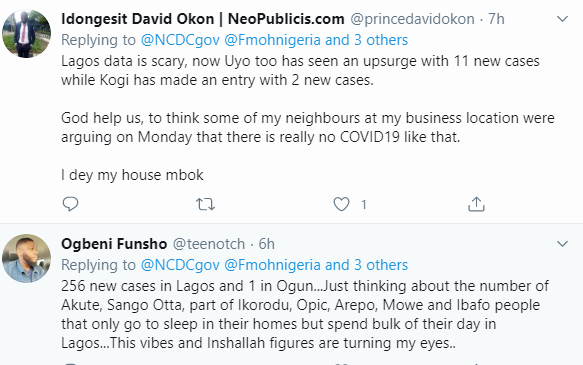Reply to Idongesit David Okon's tweet
The width and height of the screenshot is (583, 365).
coord(70,204)
